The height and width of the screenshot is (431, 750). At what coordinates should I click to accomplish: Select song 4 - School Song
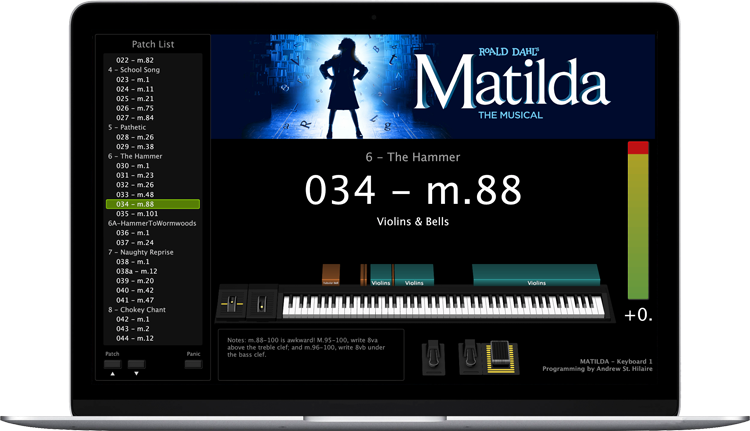[x=153, y=70]
